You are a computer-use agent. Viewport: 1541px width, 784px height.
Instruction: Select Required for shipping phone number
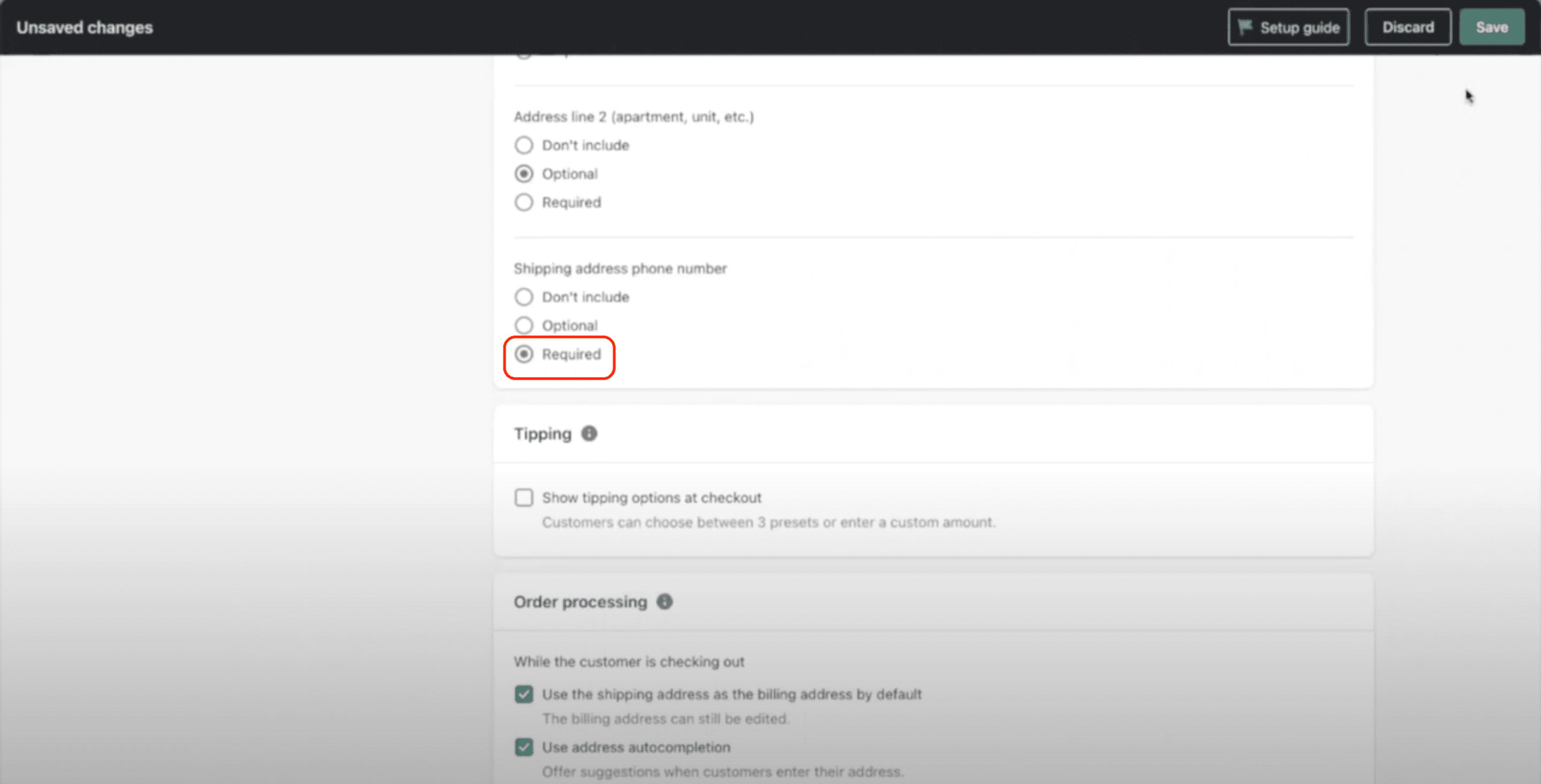[524, 355]
